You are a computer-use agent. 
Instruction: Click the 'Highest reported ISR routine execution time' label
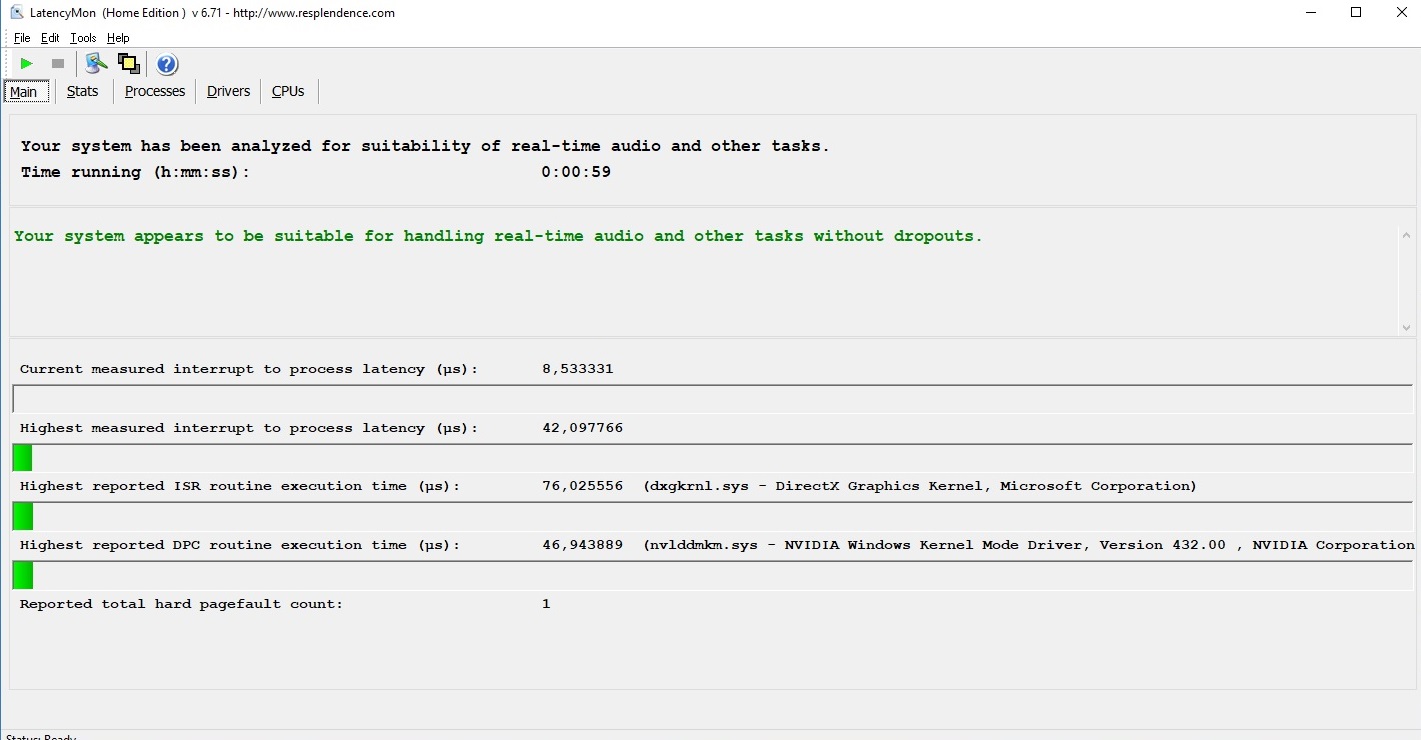click(x=240, y=486)
